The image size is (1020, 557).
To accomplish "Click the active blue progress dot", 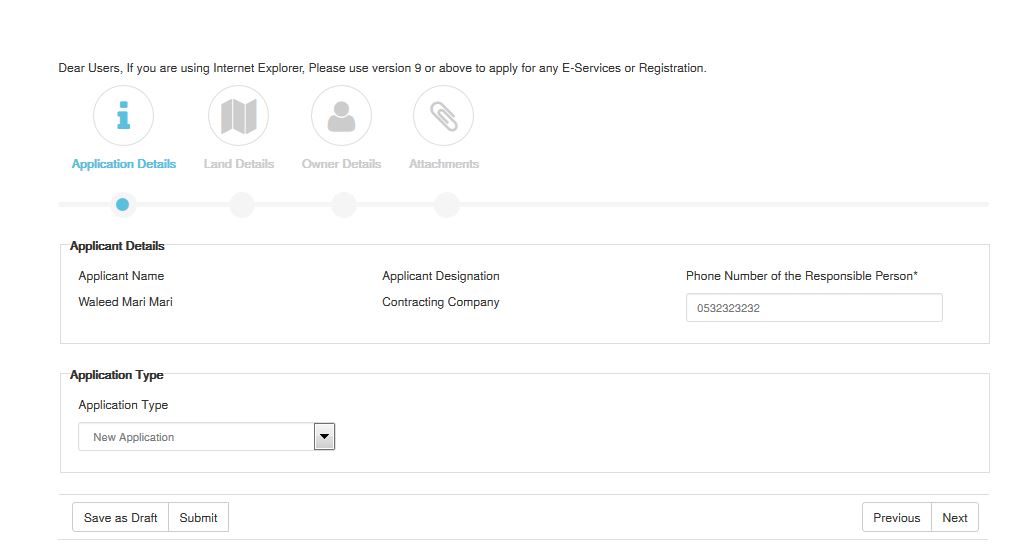I will tap(122, 204).
